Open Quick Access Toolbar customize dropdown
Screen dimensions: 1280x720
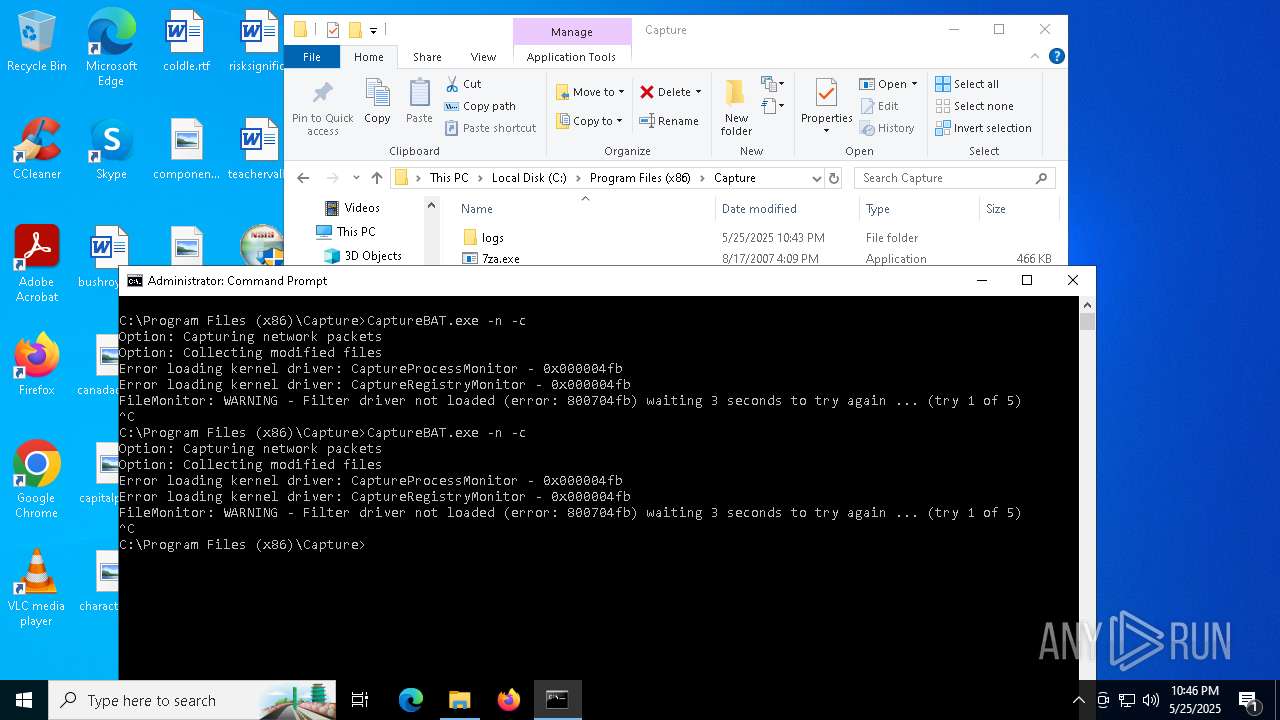tap(373, 30)
